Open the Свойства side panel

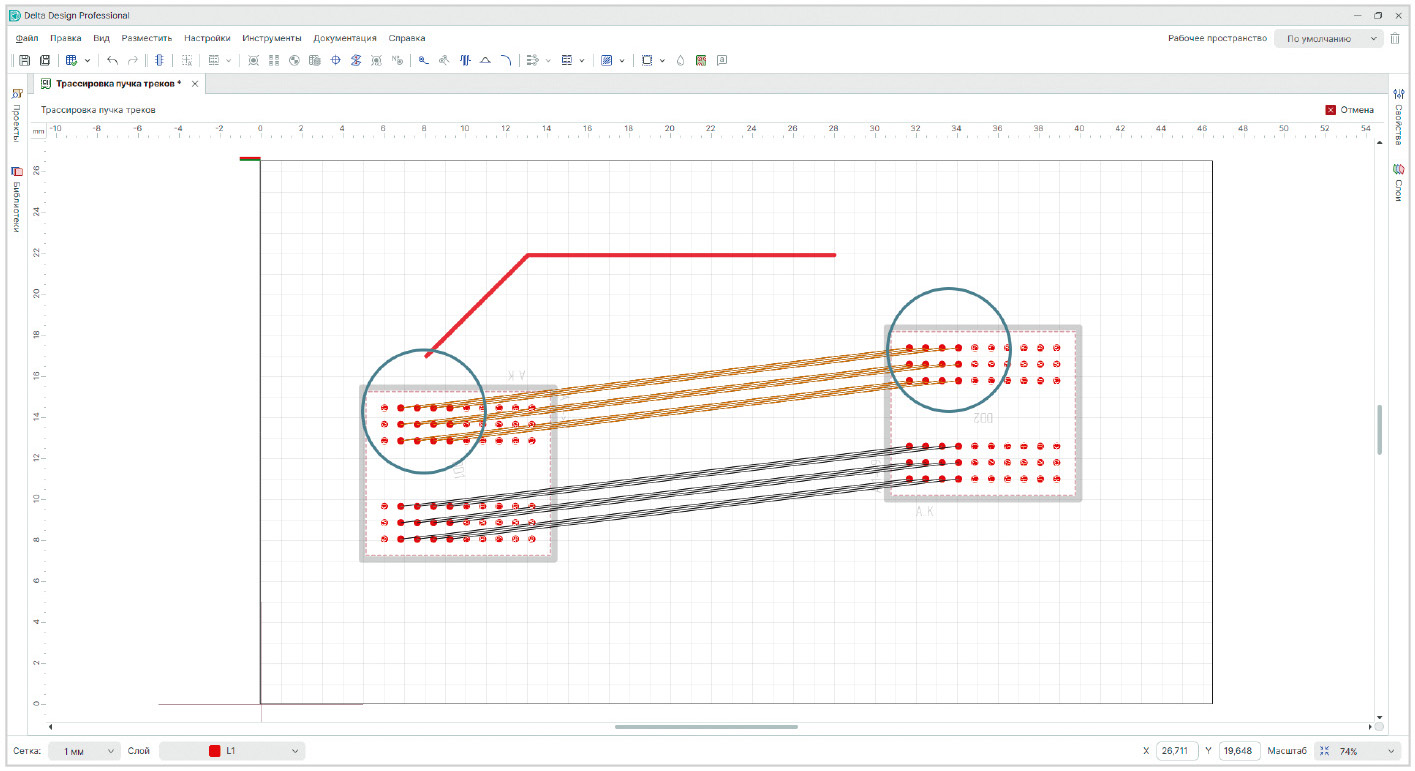pos(1400,117)
